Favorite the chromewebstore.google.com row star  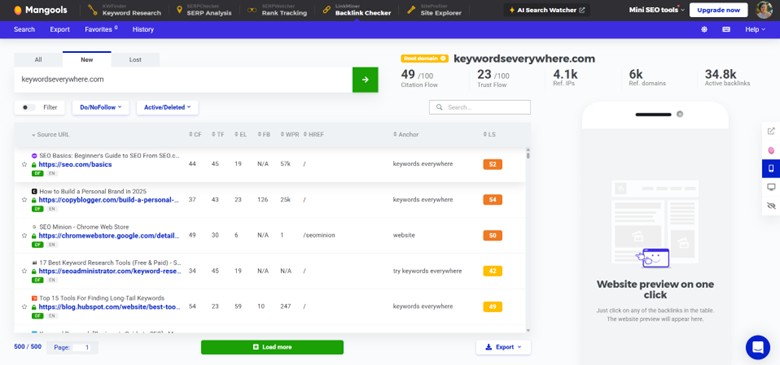24,236
